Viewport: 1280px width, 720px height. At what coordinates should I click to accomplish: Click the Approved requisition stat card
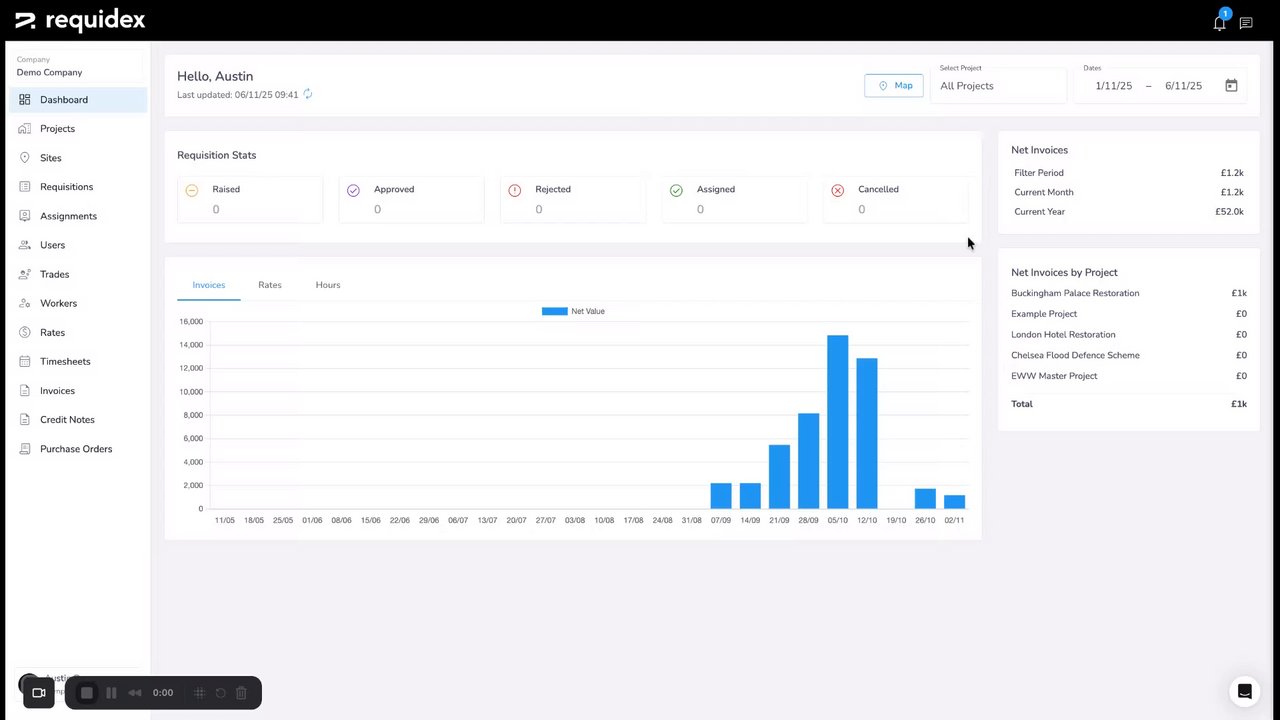coord(411,199)
